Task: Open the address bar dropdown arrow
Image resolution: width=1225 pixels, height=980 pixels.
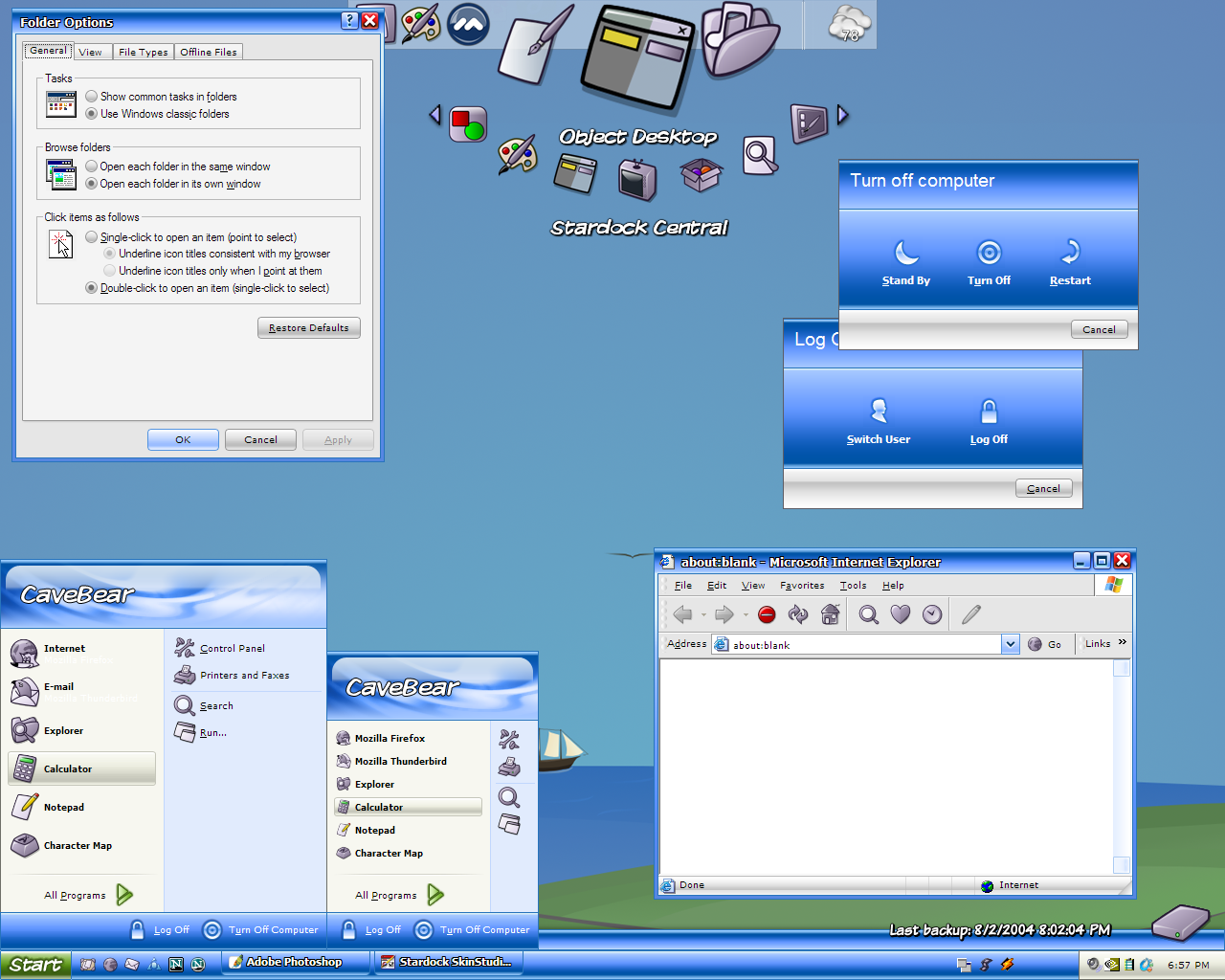Action: [x=1011, y=645]
